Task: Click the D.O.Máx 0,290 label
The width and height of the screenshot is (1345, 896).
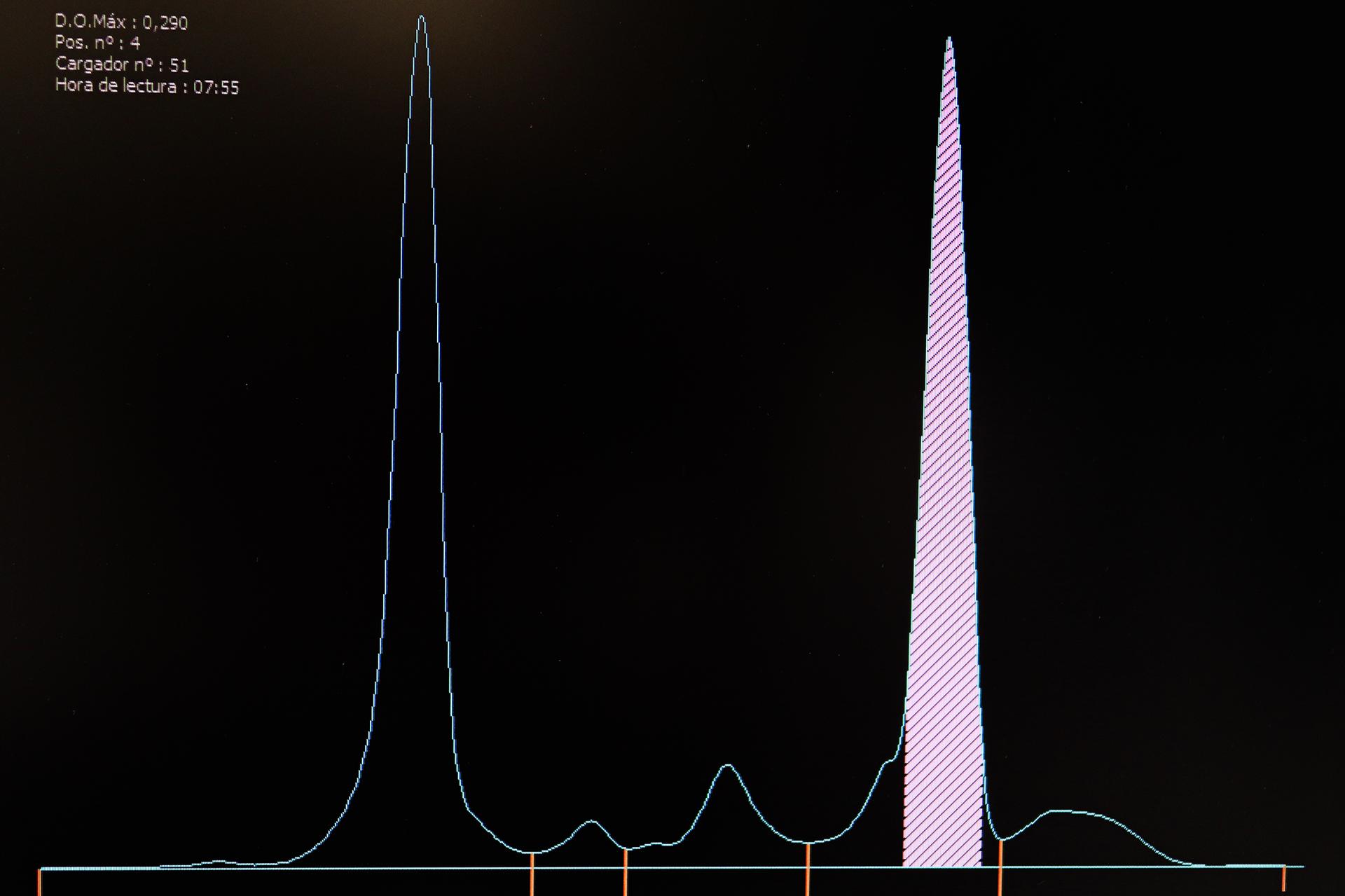Action: coord(121,22)
